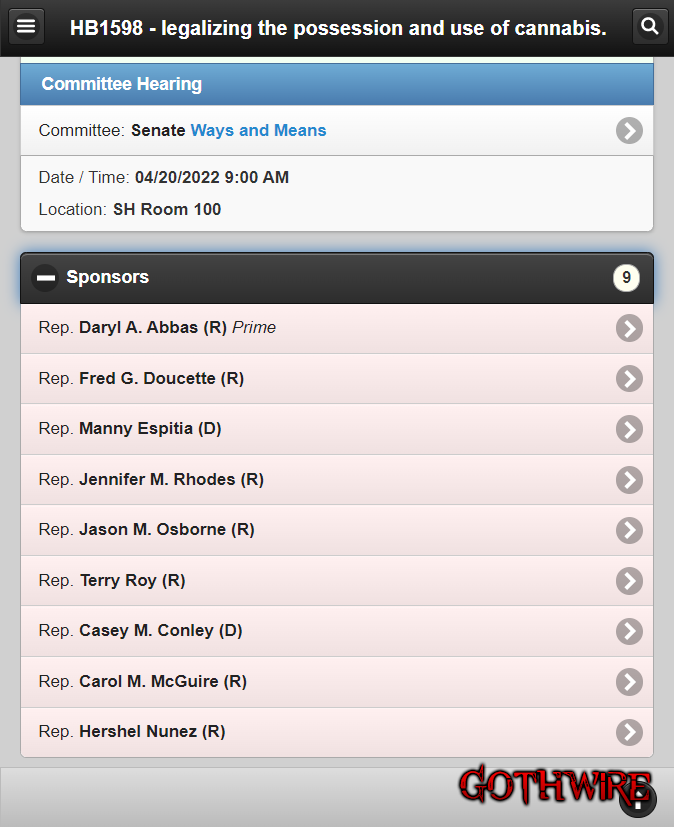Open the hamburger menu icon
This screenshot has height=827, width=674.
pyautogui.click(x=26, y=26)
